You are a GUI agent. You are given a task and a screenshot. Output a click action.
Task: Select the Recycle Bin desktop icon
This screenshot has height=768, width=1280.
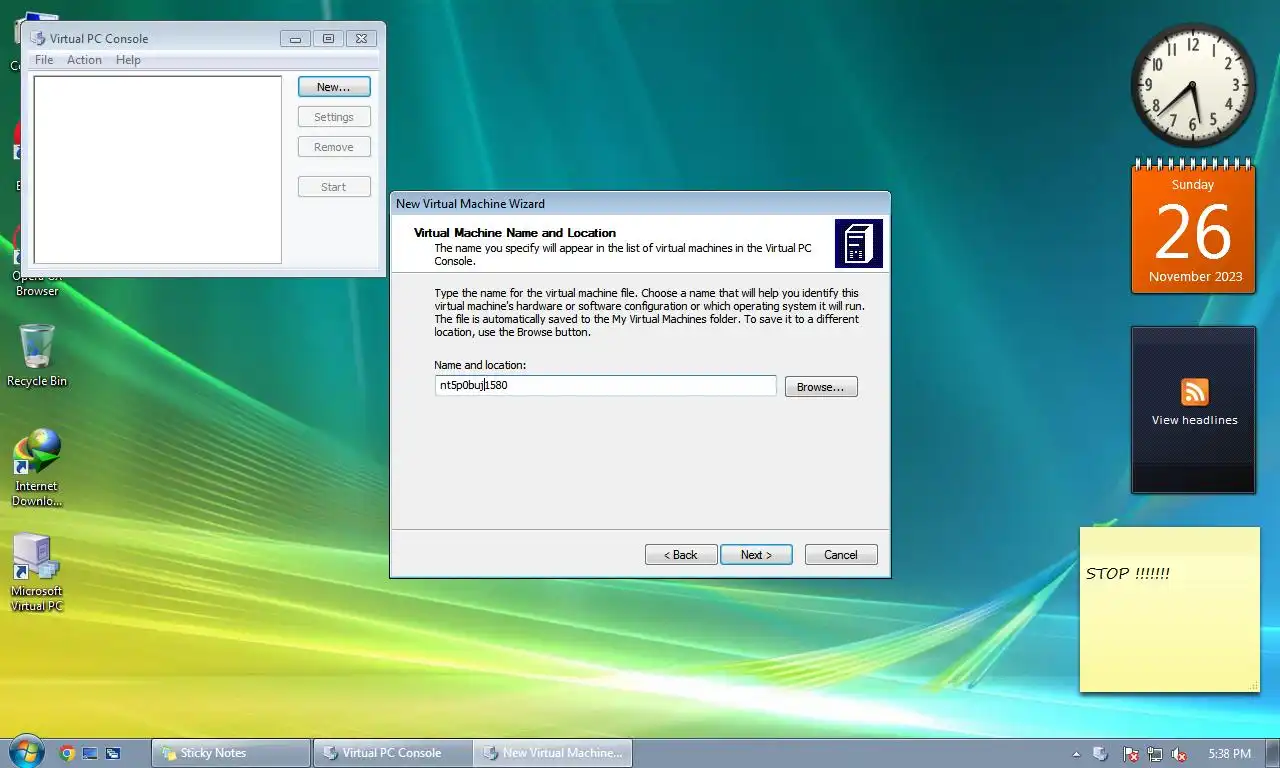[x=37, y=356]
